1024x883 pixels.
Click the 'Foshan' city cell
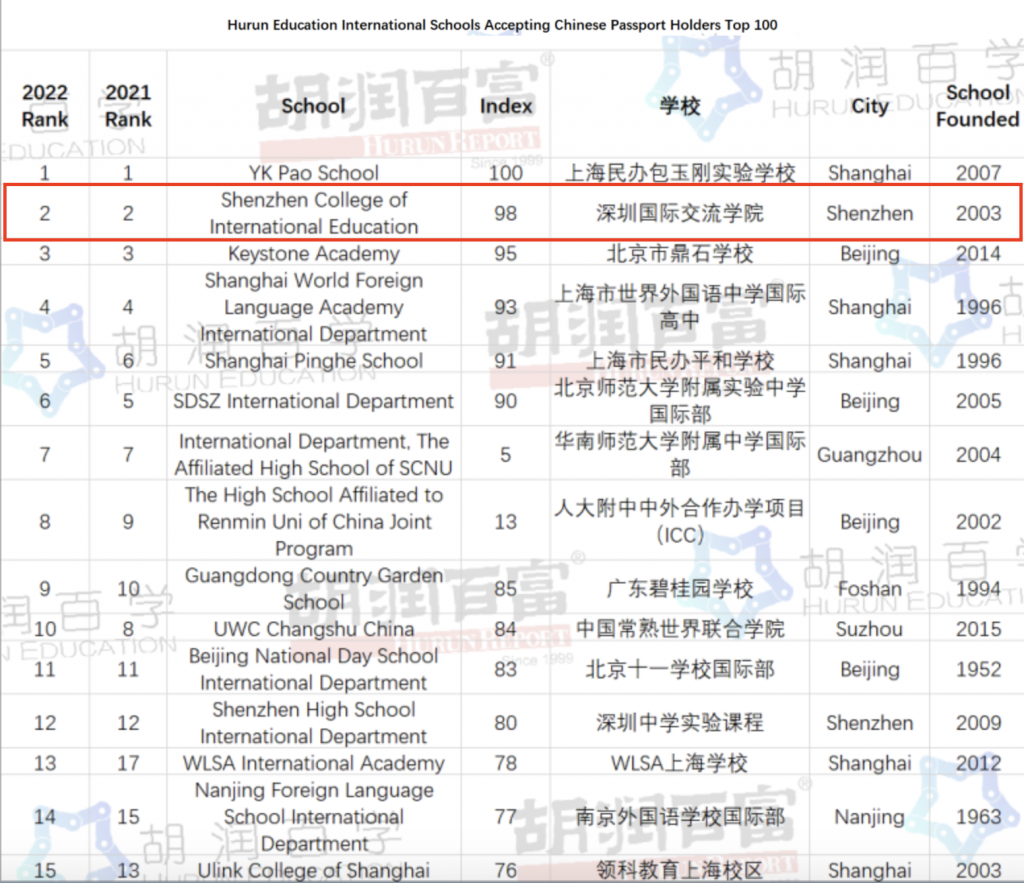click(x=870, y=588)
